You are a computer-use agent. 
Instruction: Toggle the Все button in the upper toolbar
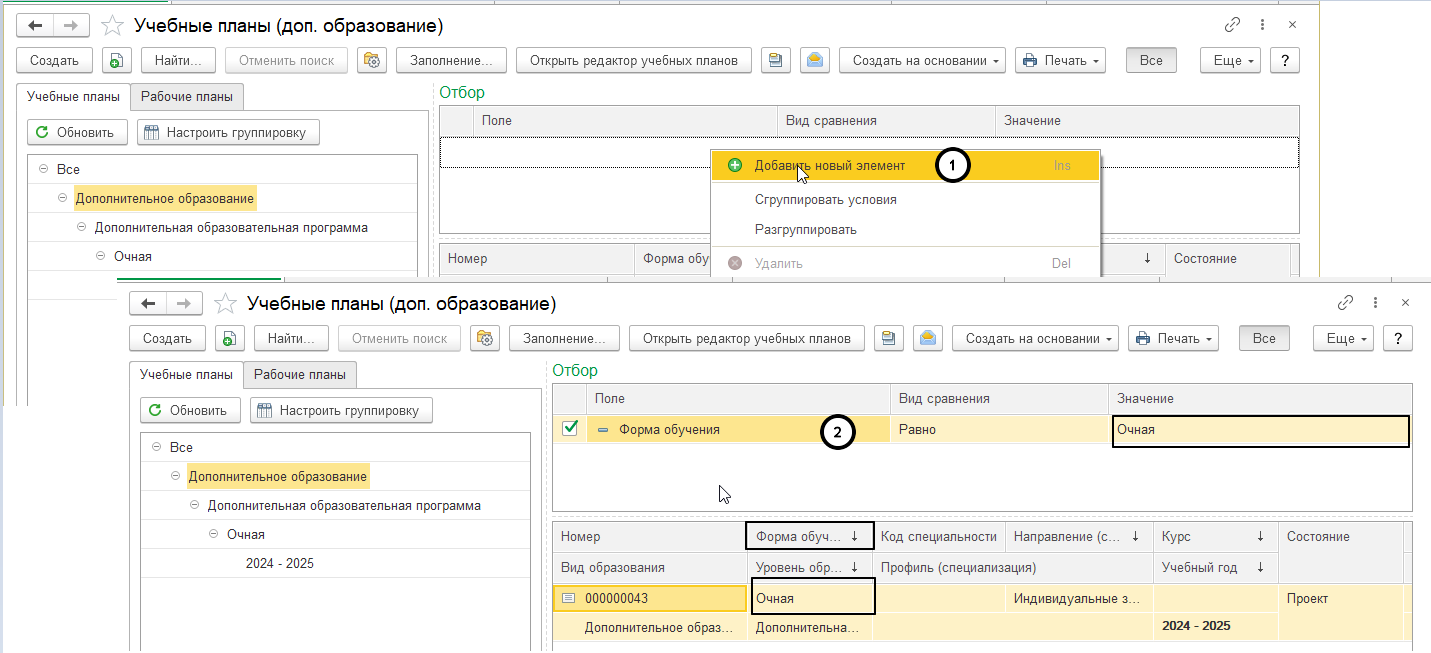1151,60
